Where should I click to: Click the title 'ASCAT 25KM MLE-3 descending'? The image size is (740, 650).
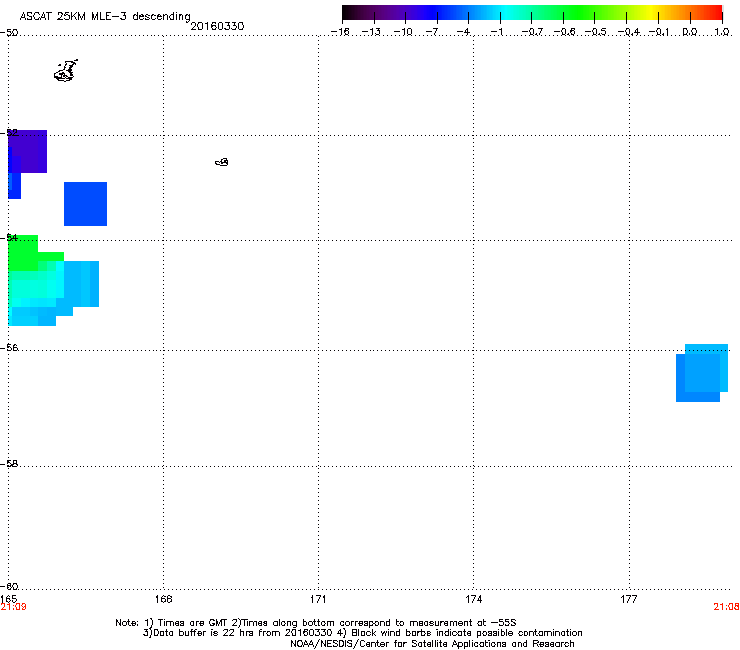click(x=105, y=17)
